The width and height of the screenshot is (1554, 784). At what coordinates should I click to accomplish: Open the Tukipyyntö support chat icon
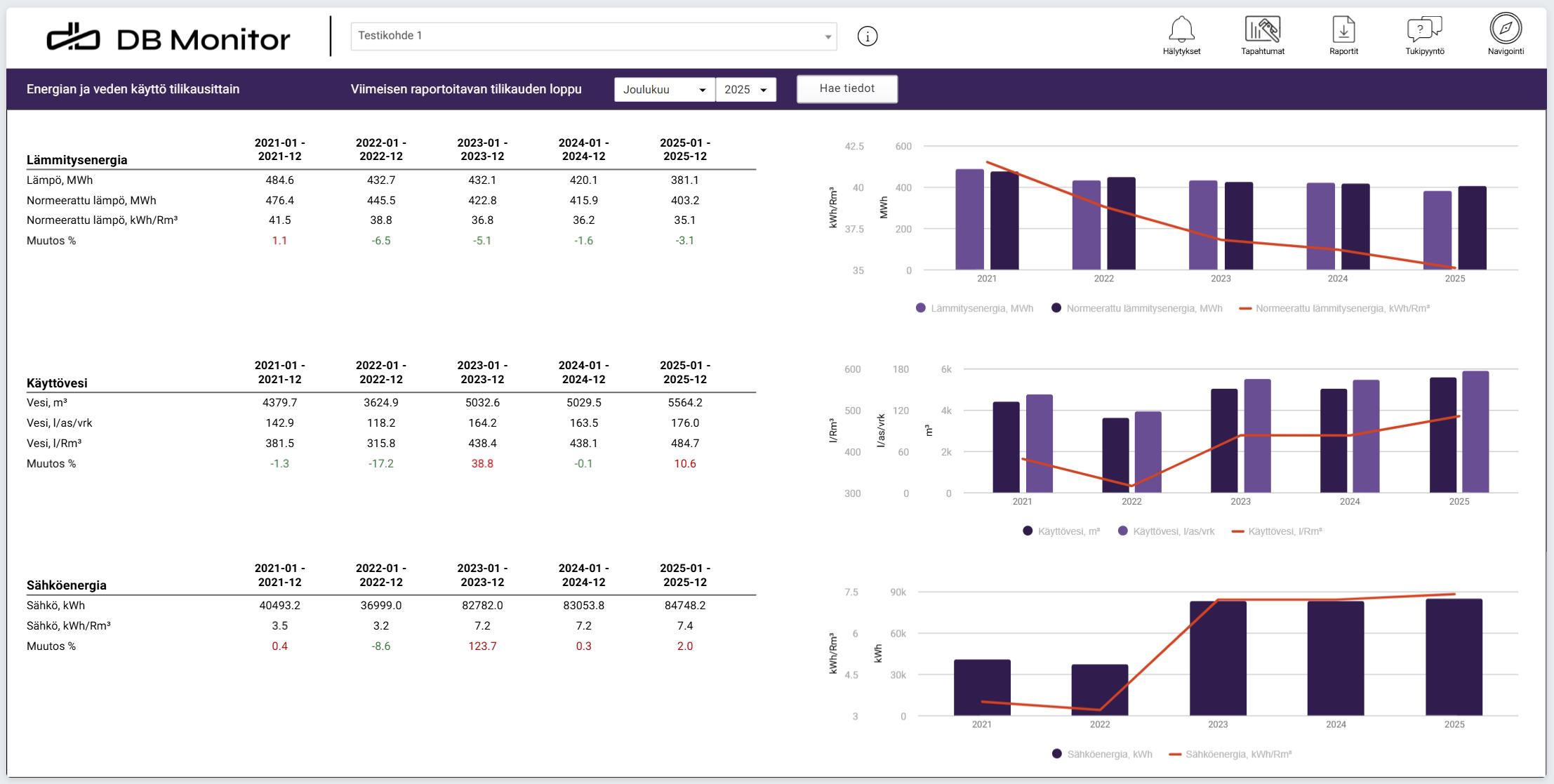click(1424, 30)
